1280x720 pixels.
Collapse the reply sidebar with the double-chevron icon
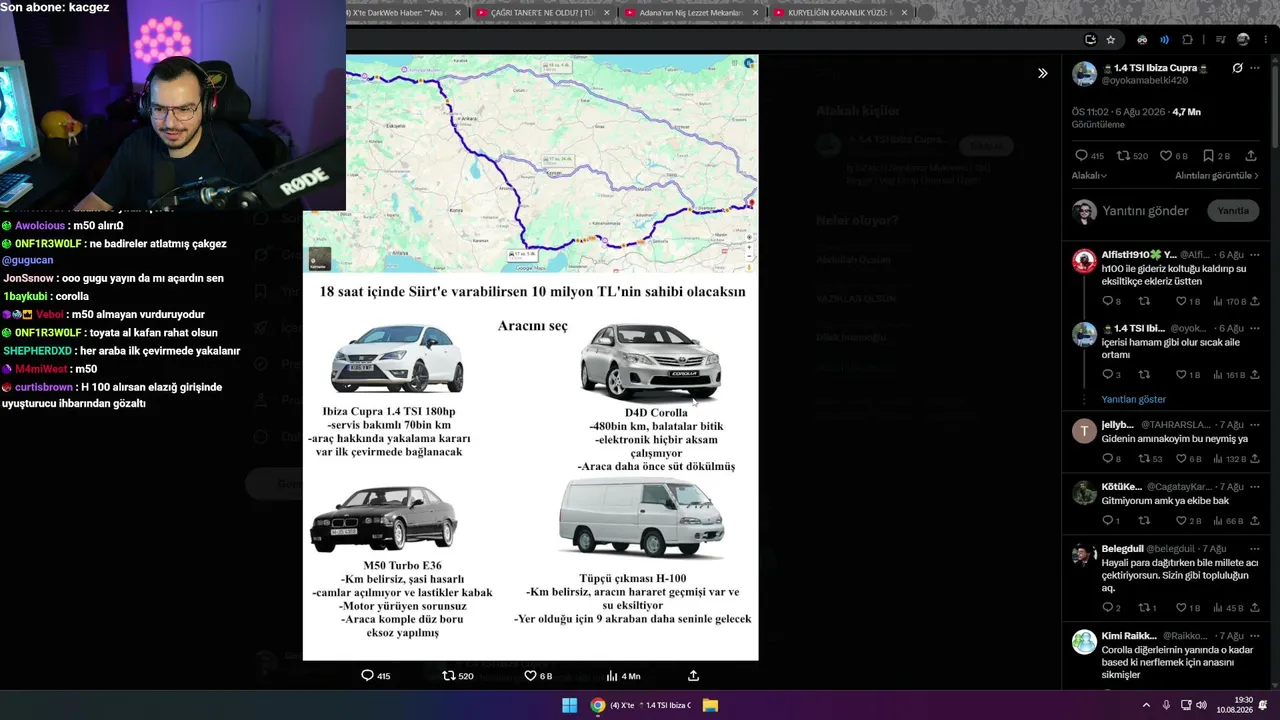coord(1042,73)
